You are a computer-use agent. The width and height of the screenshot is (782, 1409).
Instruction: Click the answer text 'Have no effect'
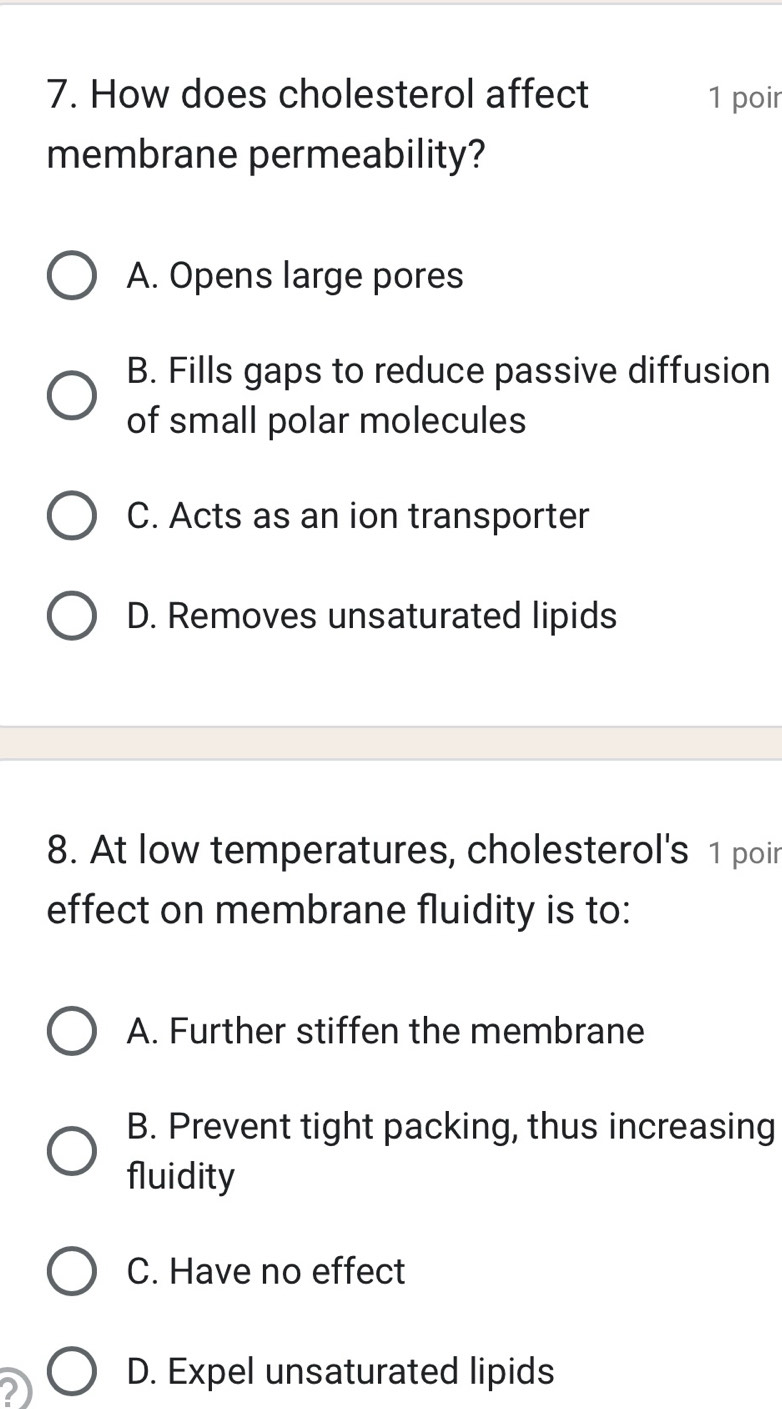pos(266,1271)
